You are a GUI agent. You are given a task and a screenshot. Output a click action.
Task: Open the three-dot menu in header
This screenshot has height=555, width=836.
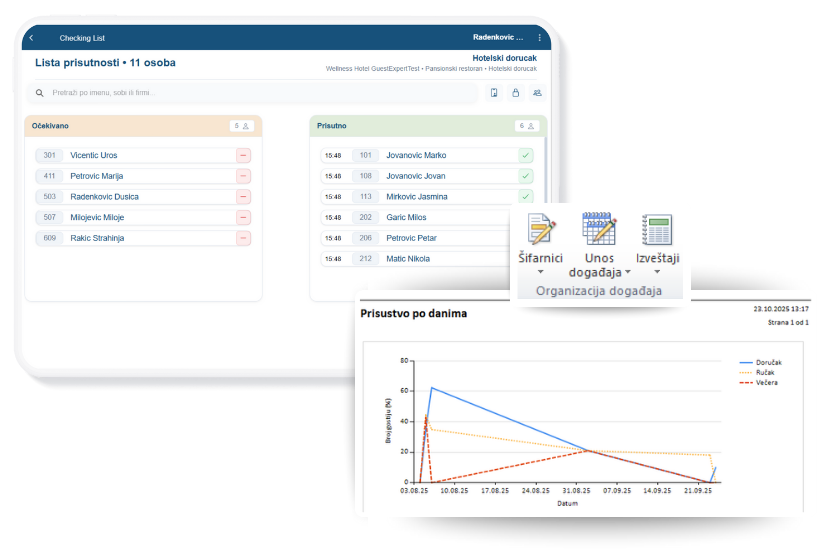click(540, 38)
